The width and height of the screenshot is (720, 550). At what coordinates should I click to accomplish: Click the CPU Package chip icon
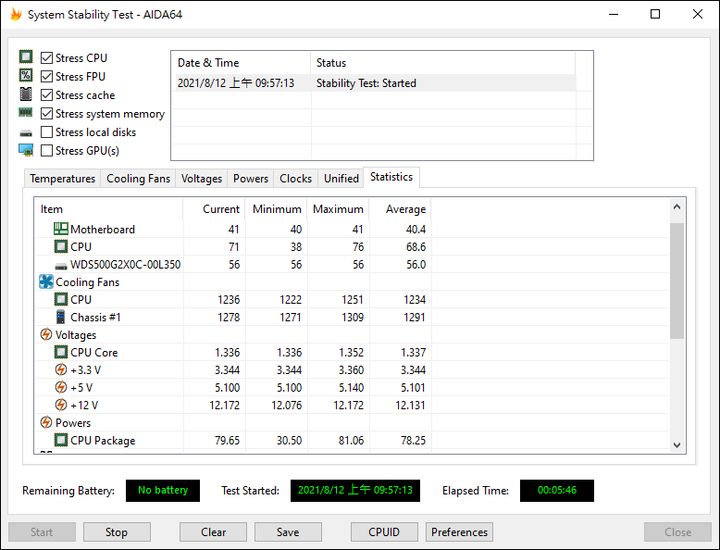click(x=61, y=440)
